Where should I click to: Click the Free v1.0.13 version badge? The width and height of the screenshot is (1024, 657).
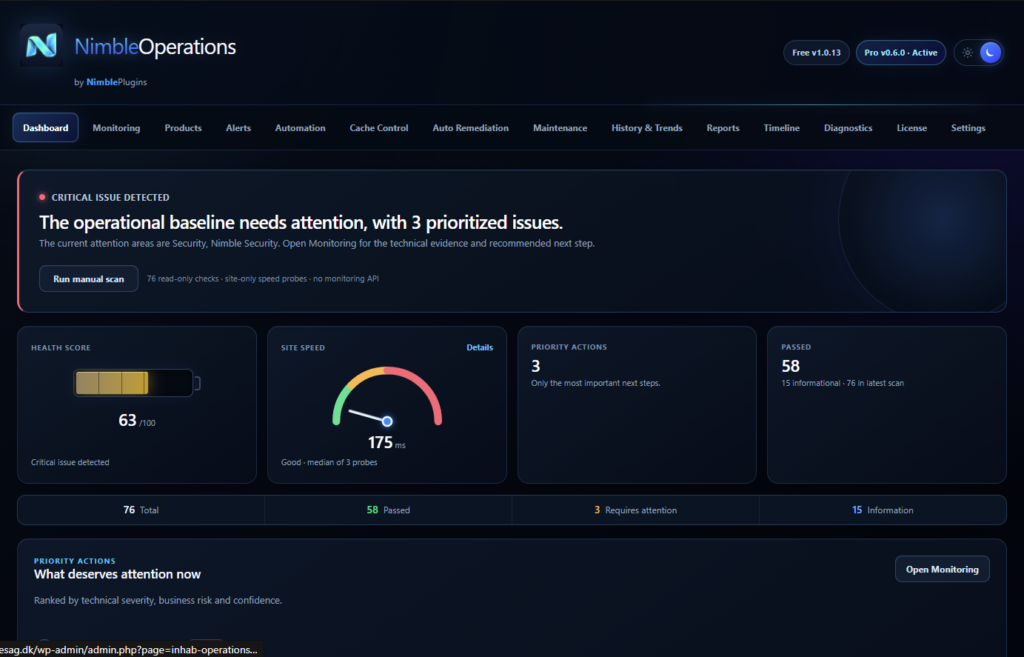tap(816, 53)
